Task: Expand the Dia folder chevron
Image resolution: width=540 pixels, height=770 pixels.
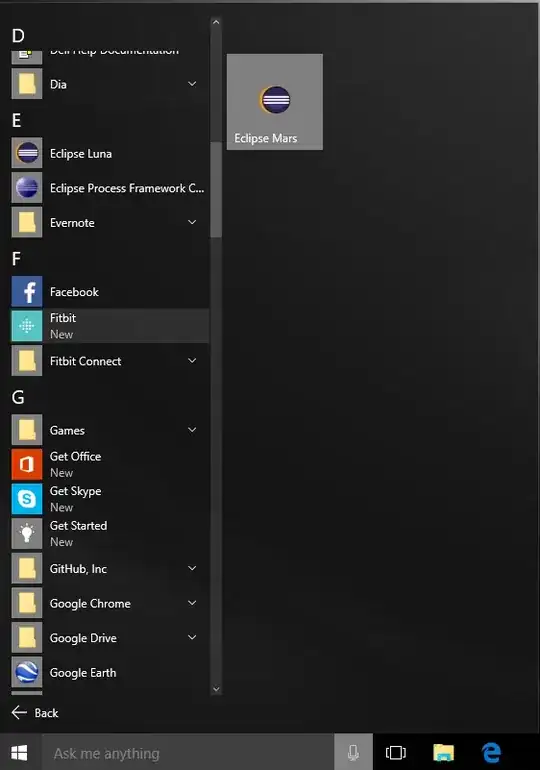Action: click(x=192, y=84)
